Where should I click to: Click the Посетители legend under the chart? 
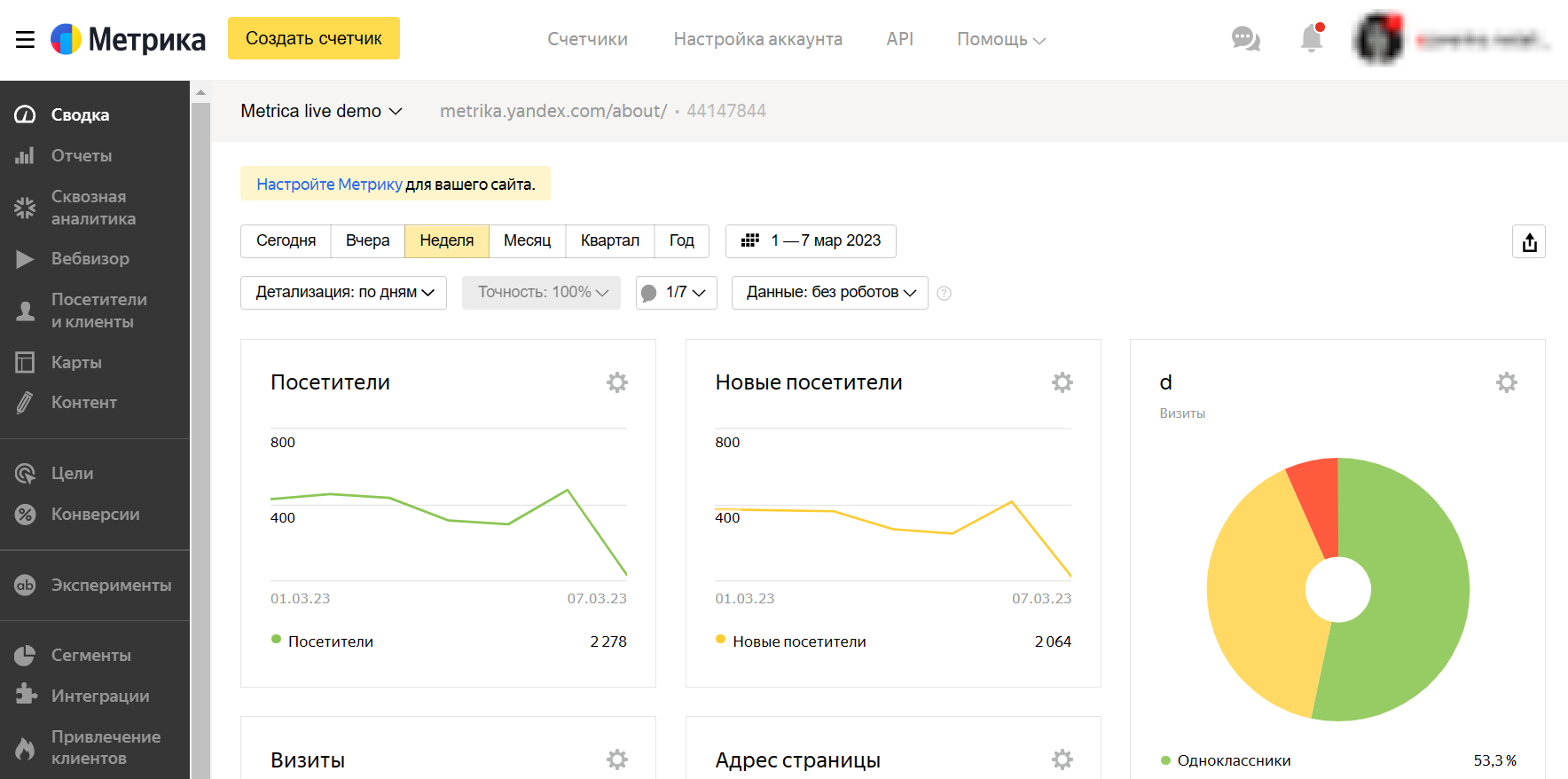[322, 641]
